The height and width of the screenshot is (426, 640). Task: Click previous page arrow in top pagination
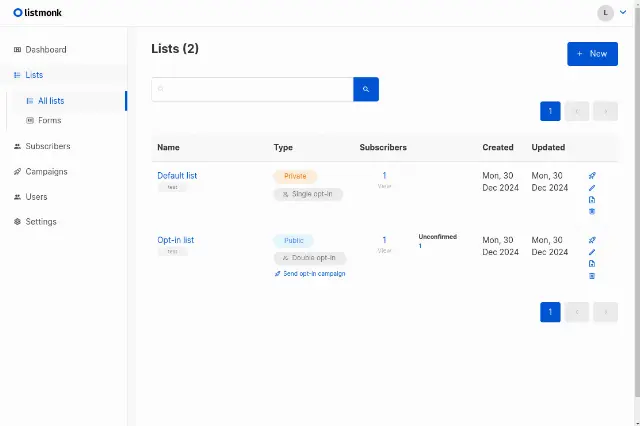(x=577, y=111)
